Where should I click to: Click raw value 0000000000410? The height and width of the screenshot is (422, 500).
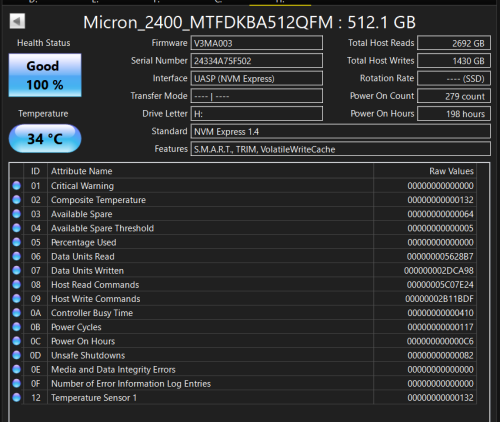[440, 313]
